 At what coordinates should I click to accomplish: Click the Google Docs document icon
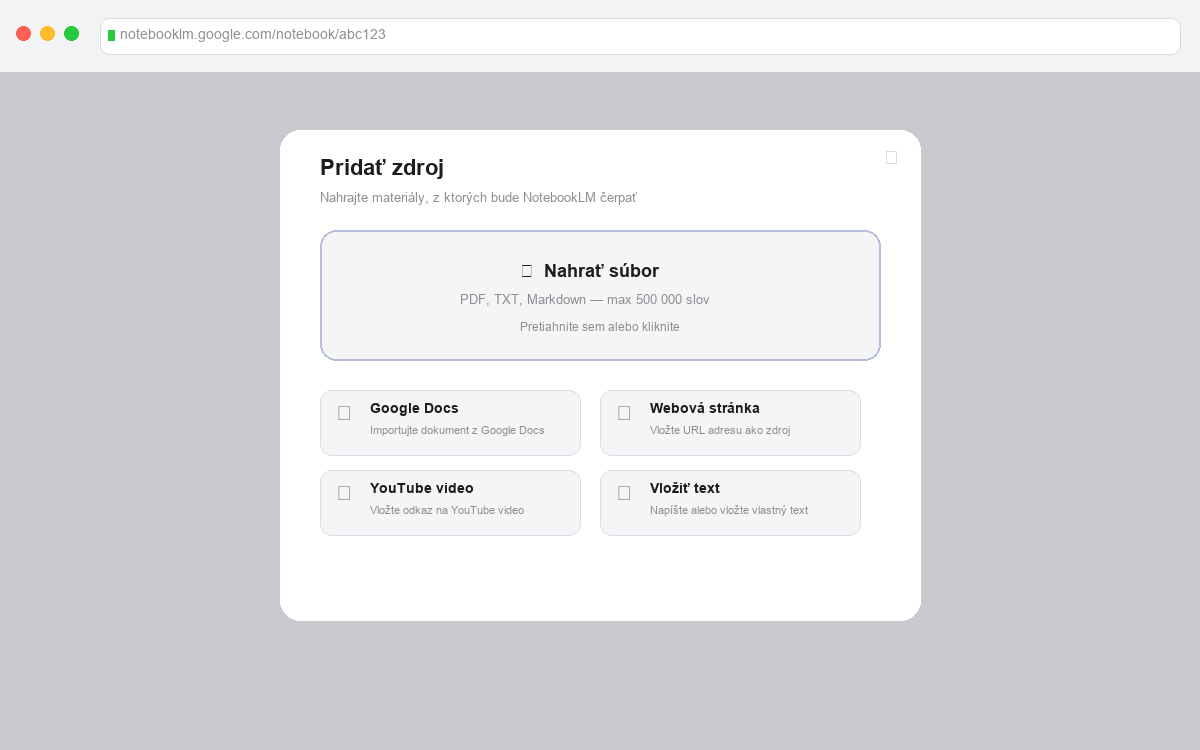point(344,412)
